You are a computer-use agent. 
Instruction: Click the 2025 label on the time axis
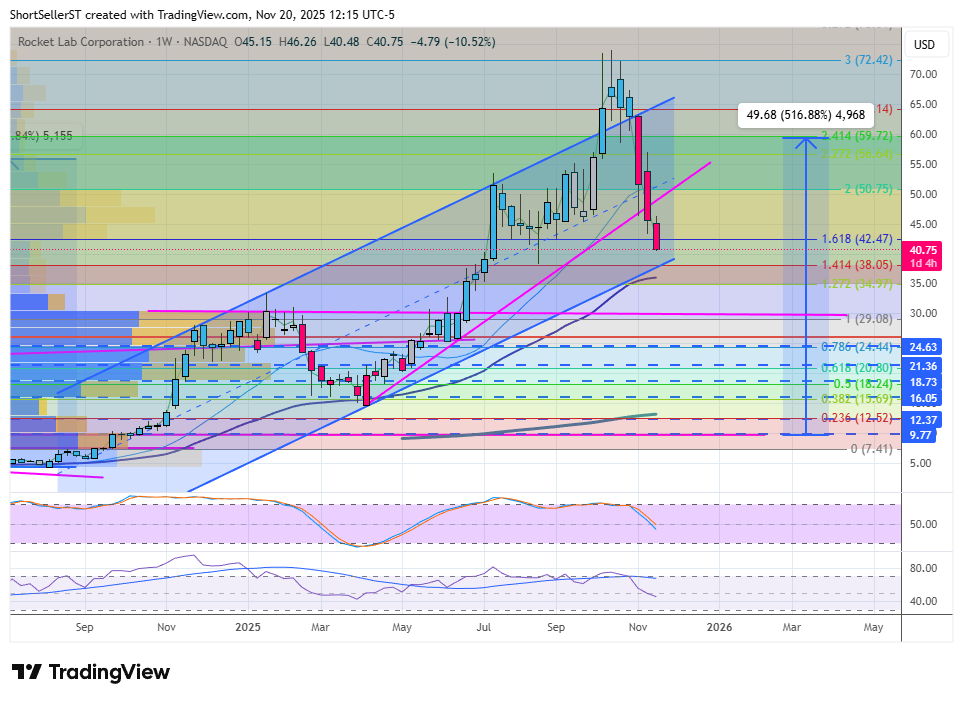click(x=248, y=627)
